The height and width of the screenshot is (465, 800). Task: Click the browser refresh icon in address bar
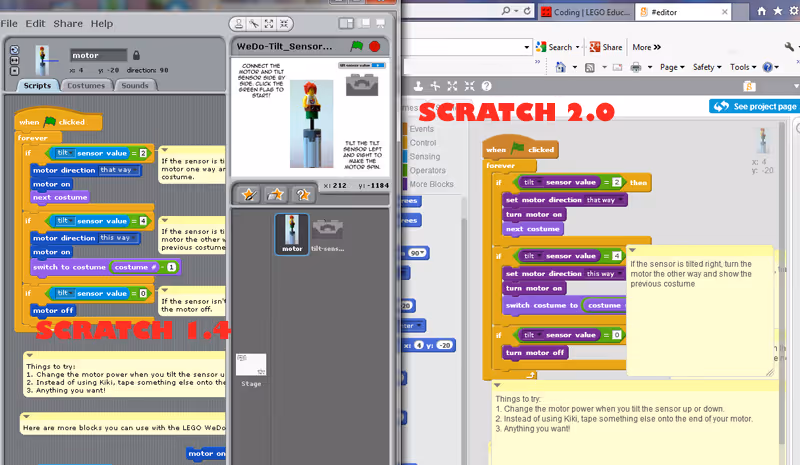[x=527, y=11]
